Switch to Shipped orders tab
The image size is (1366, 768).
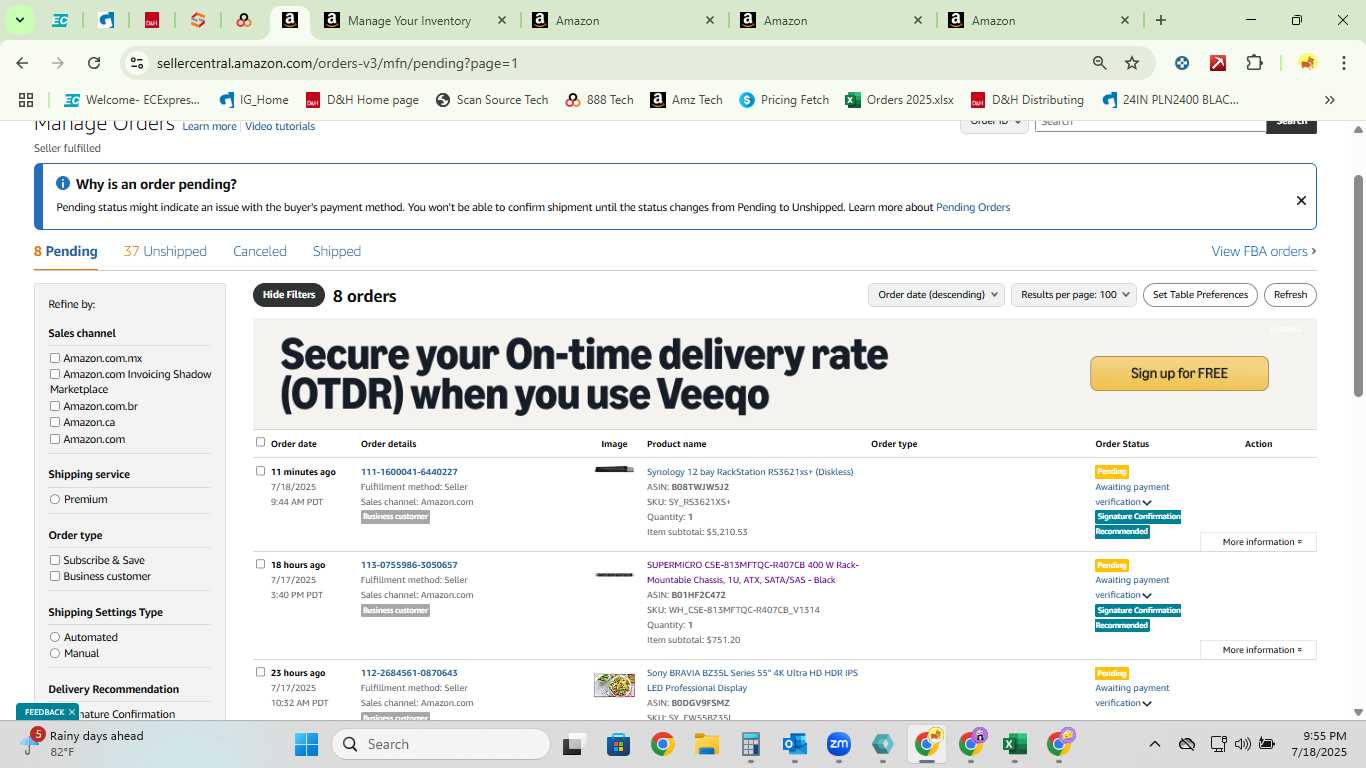pos(337,251)
